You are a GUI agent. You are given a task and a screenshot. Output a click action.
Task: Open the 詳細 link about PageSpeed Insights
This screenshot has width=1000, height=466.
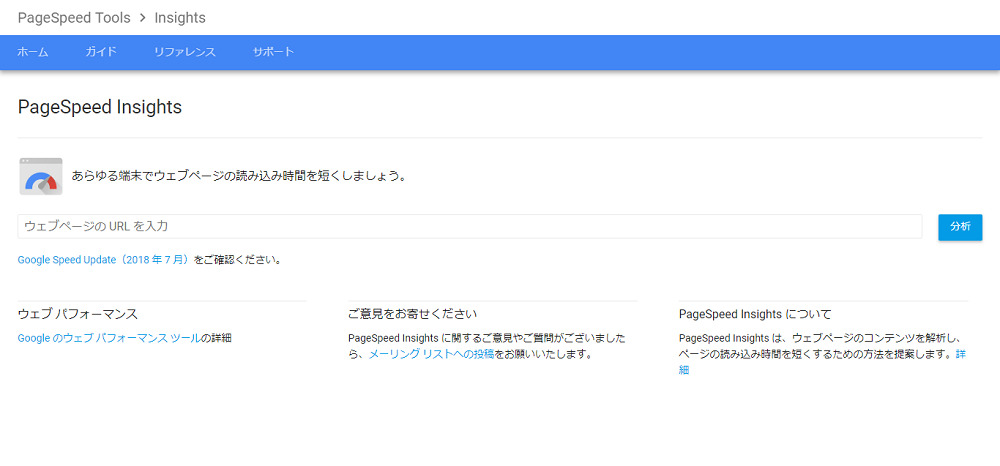(960, 354)
